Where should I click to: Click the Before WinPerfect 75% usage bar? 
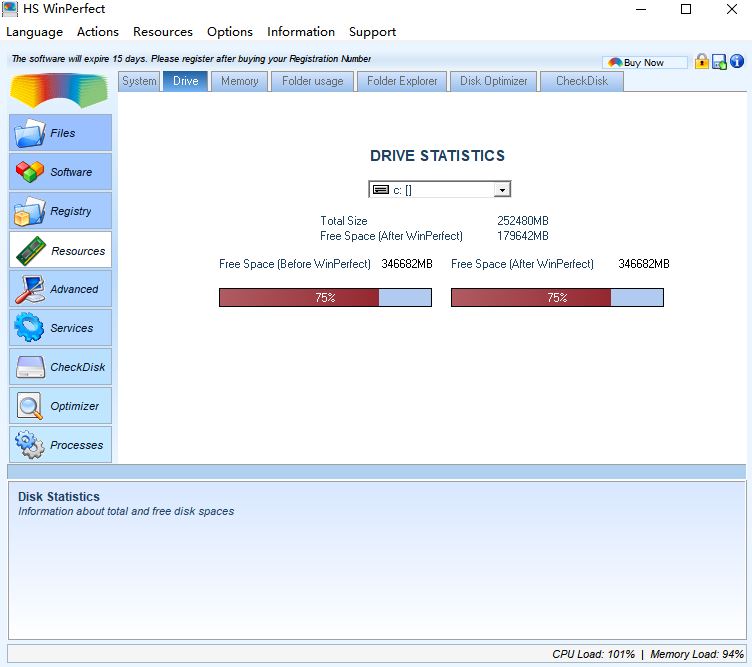click(325, 297)
